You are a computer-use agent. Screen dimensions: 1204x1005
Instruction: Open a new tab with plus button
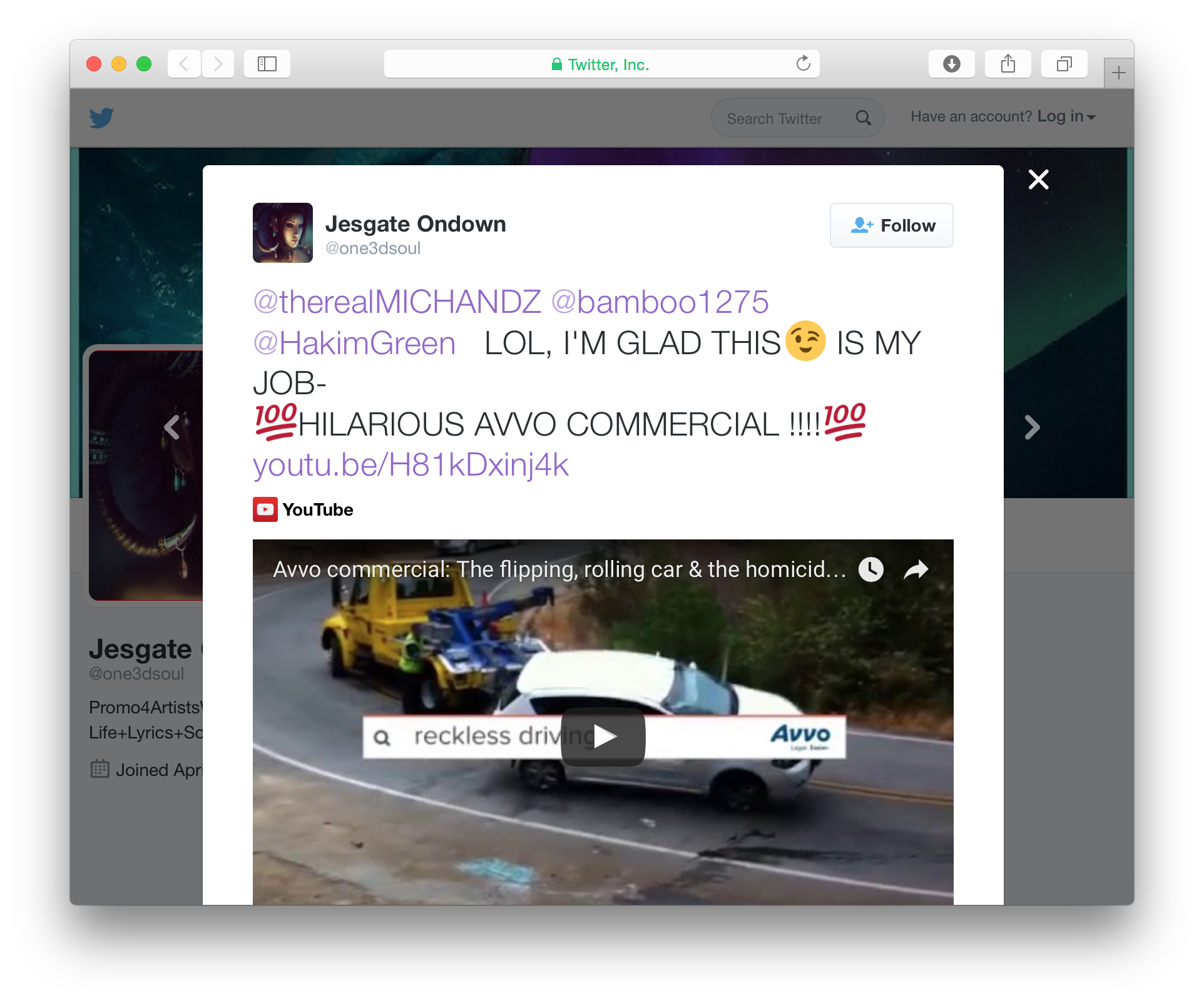[x=1119, y=73]
